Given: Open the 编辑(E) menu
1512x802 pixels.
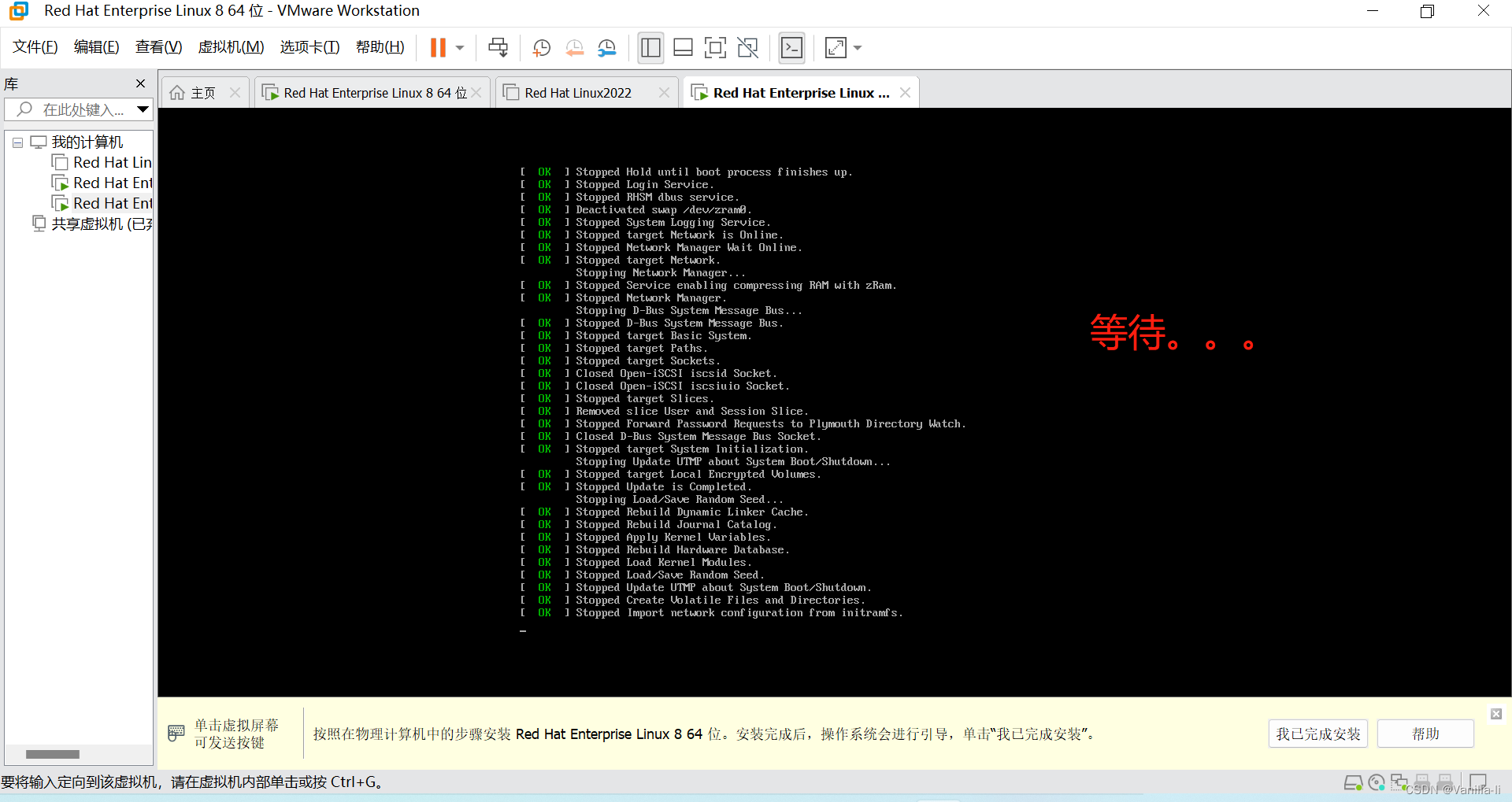Looking at the screenshot, I should 96,47.
